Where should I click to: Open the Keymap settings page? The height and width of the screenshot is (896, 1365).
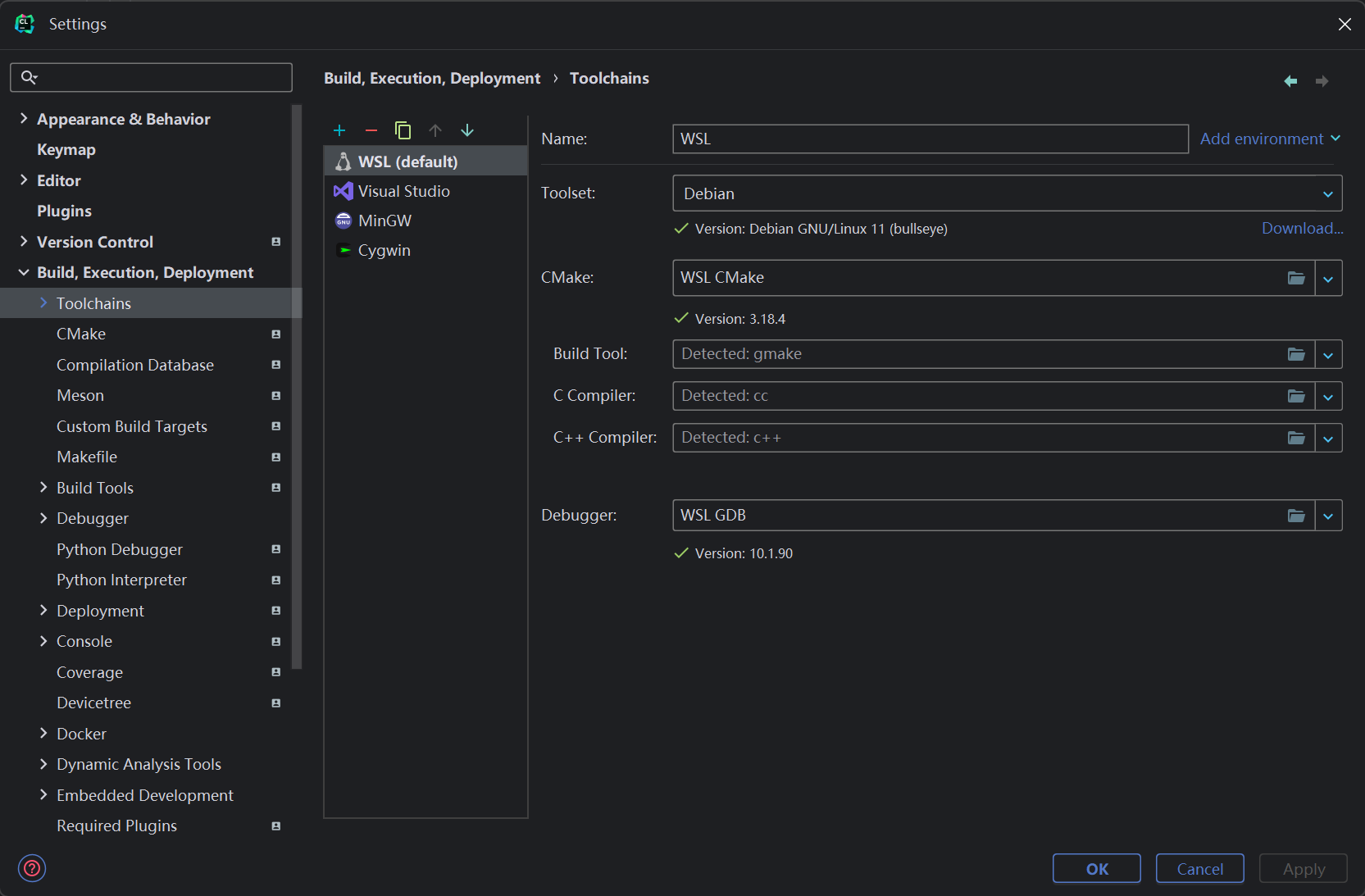pos(66,150)
